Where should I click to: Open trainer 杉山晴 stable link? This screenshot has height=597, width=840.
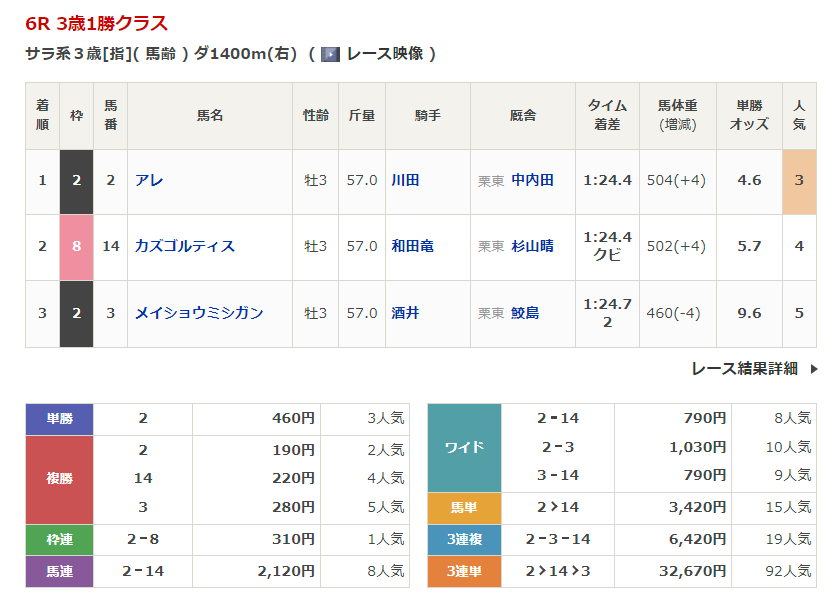532,246
